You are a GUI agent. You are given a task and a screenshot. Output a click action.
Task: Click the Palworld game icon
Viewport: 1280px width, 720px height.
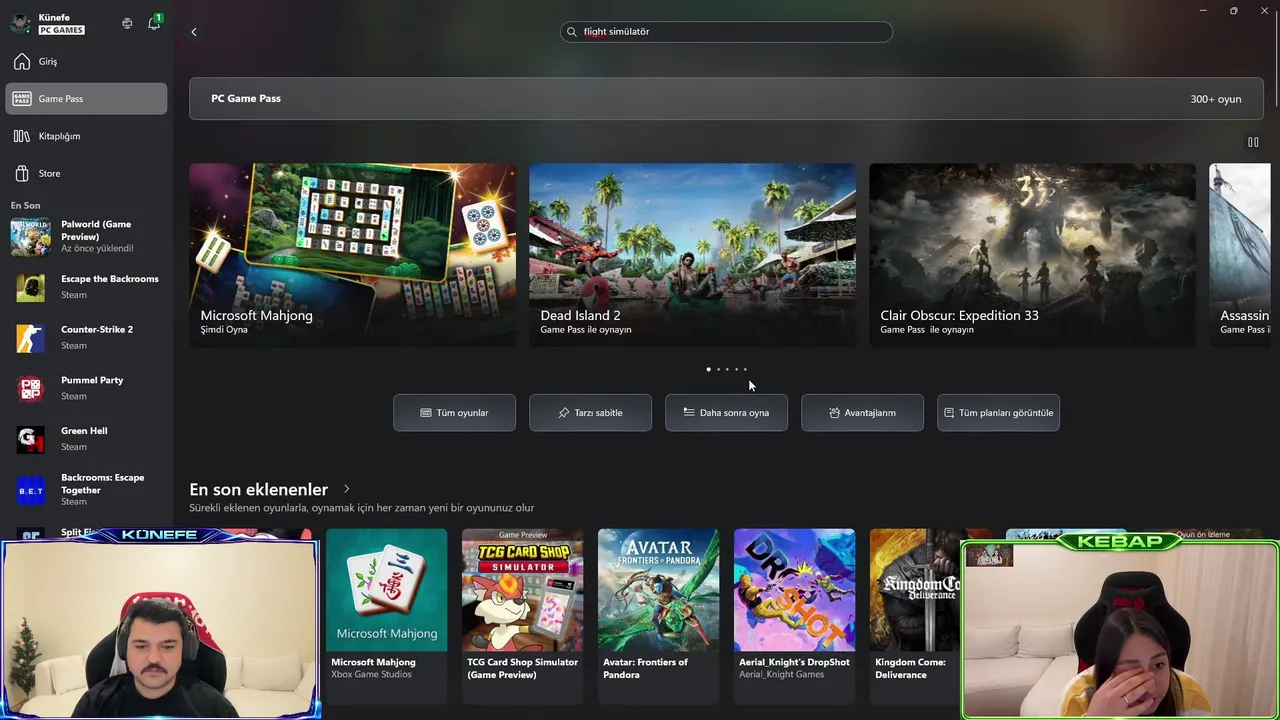(31, 237)
